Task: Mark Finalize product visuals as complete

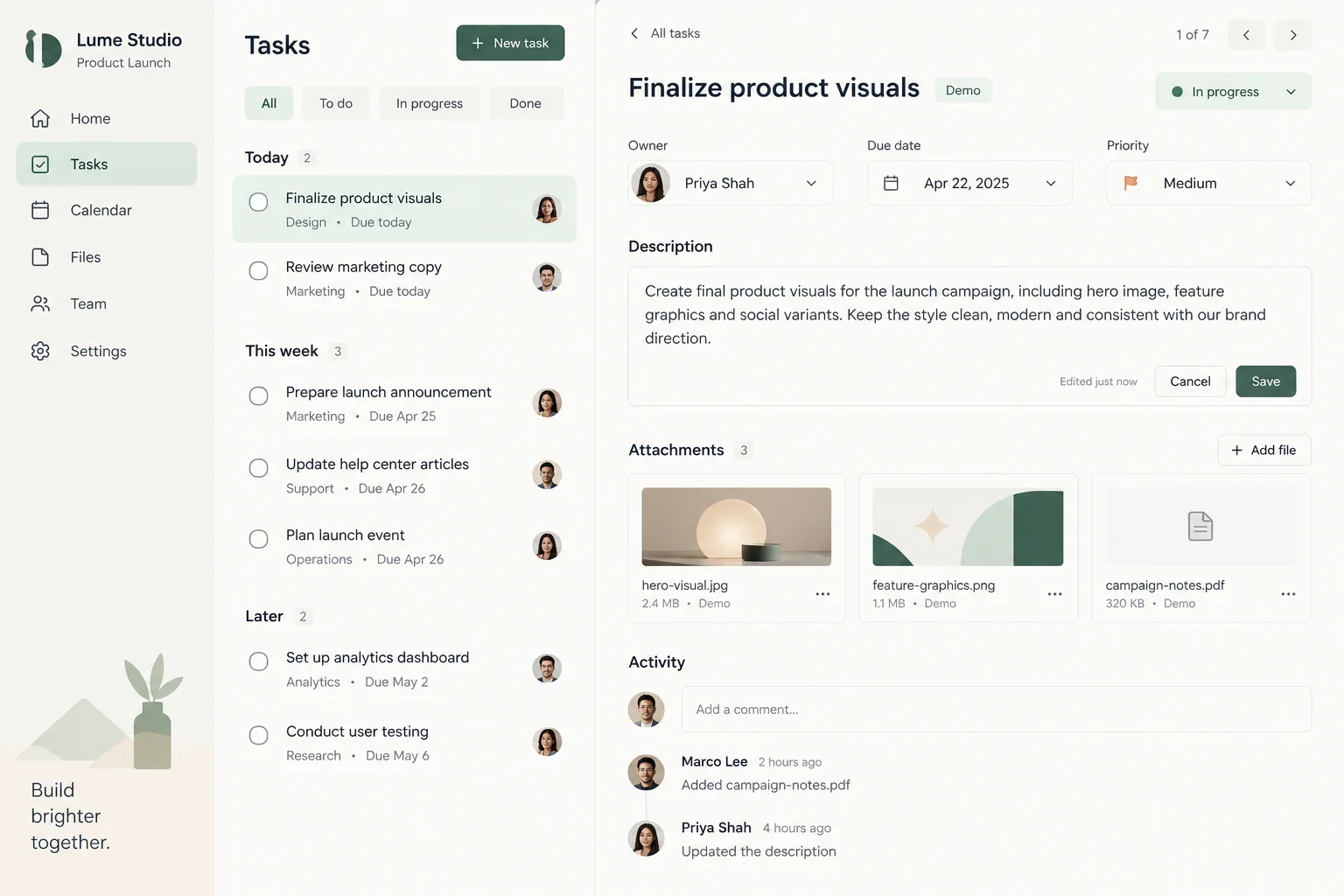Action: (x=258, y=202)
